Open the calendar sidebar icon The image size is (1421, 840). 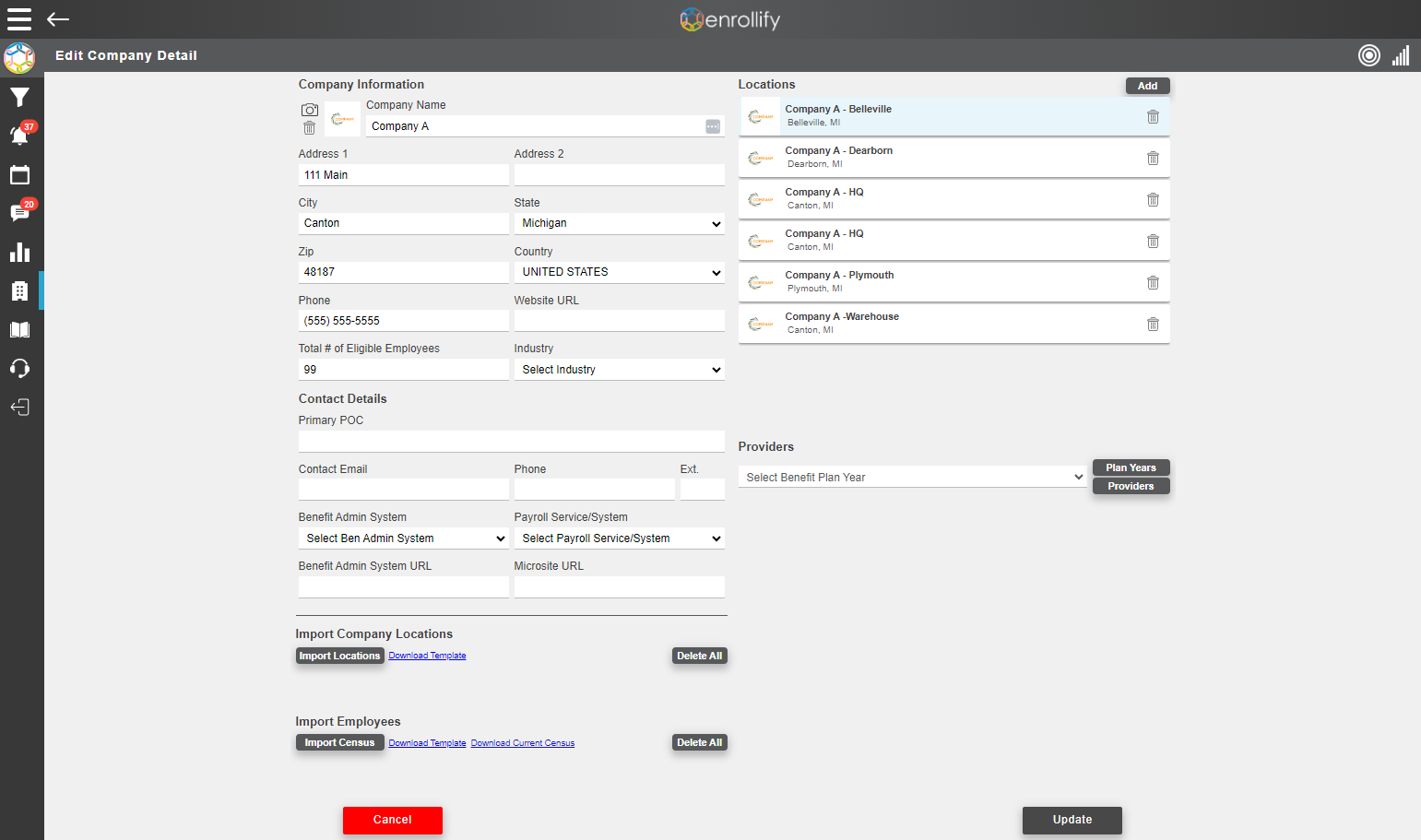click(x=19, y=174)
